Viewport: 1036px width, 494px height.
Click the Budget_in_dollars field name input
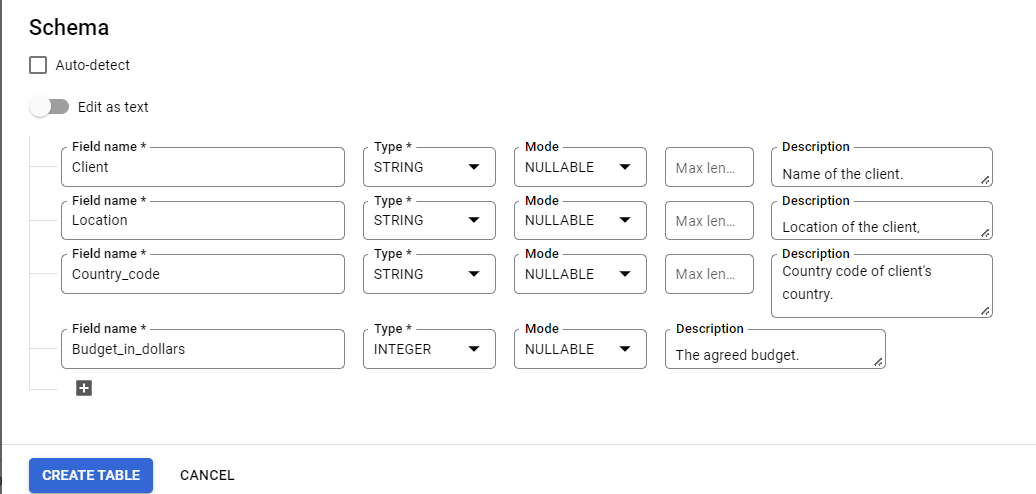[x=202, y=349]
